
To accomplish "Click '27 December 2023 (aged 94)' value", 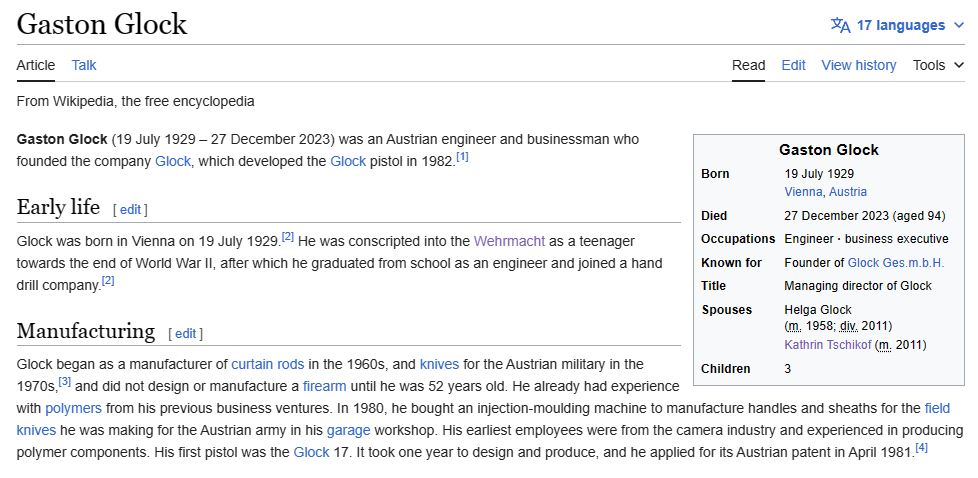I will pos(864,216).
